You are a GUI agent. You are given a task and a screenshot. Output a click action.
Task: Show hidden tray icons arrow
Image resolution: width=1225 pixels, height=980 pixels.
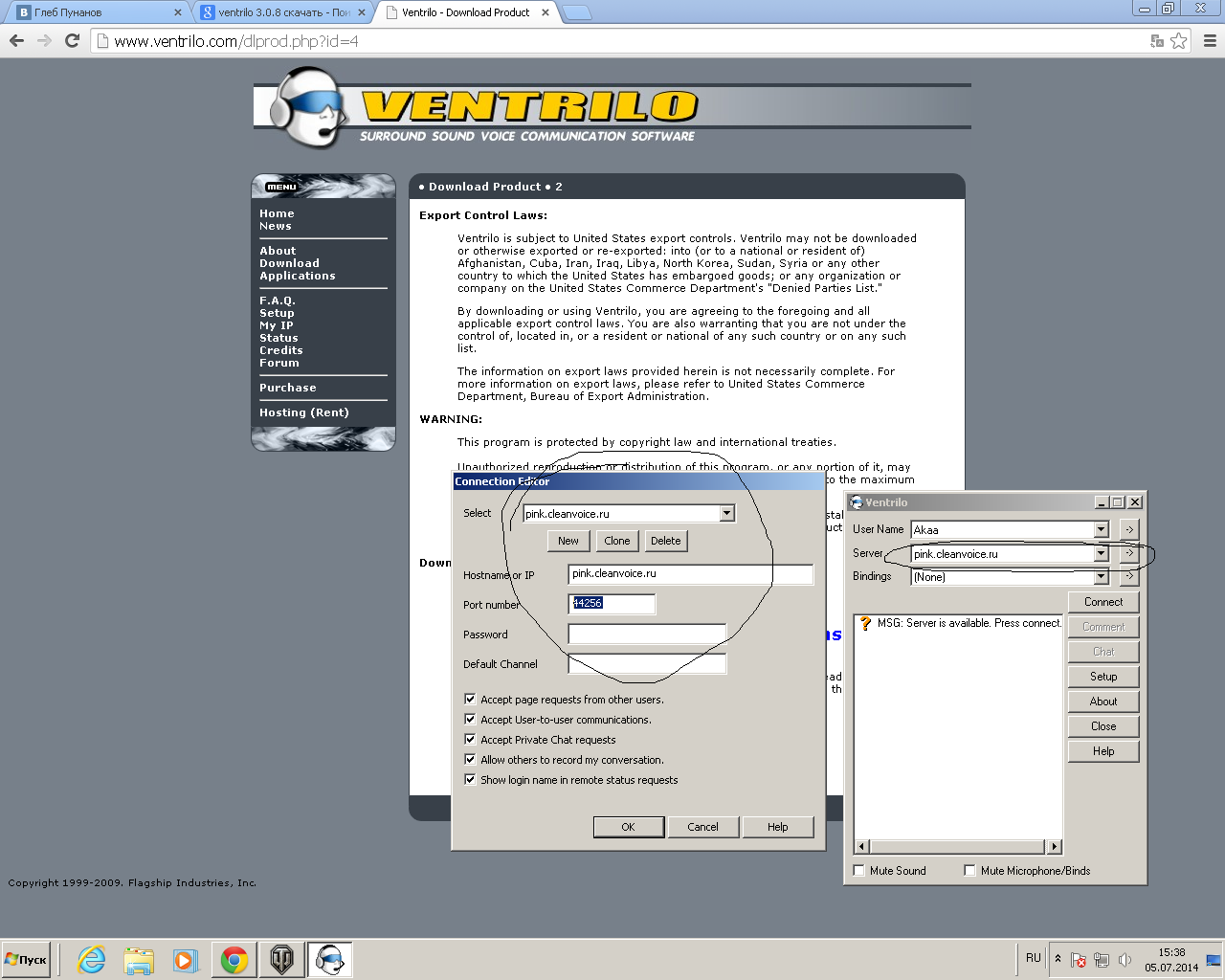(x=1058, y=958)
